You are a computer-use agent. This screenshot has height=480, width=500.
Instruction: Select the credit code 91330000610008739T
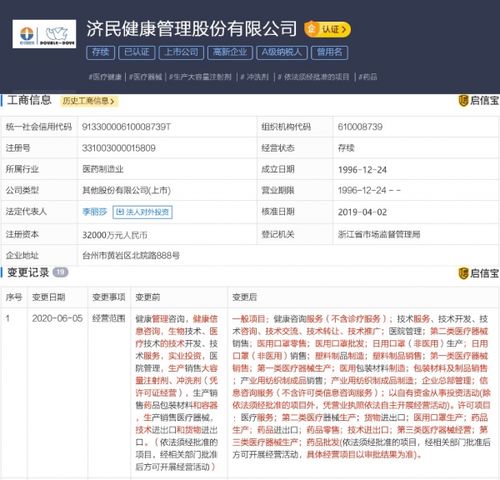(x=126, y=127)
